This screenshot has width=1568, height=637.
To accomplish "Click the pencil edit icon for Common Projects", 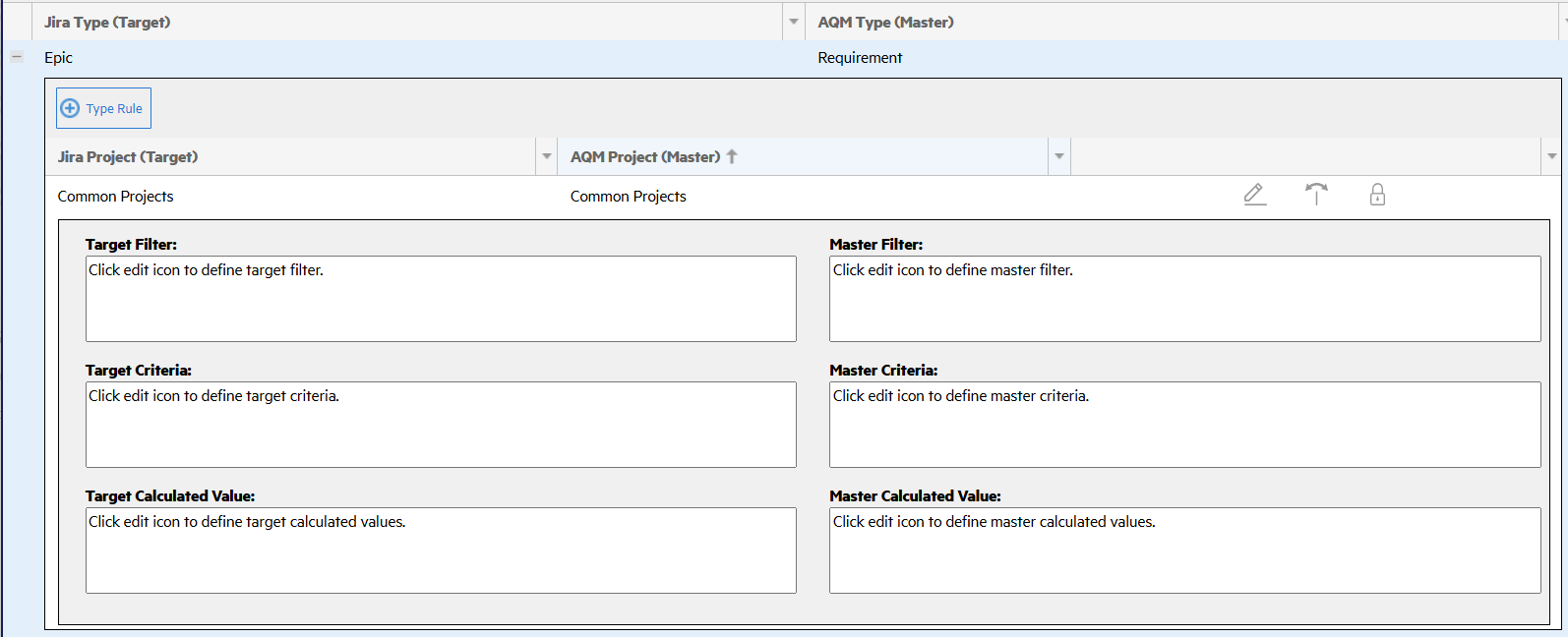I will (1254, 194).
